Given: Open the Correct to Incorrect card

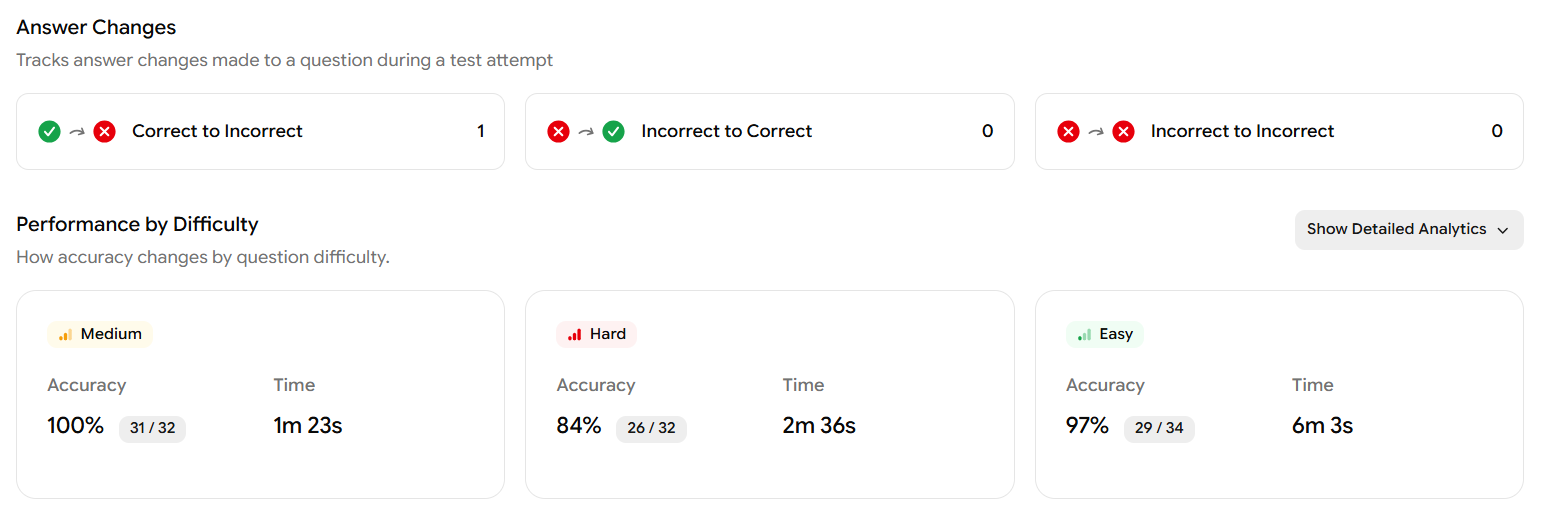Looking at the screenshot, I should click(x=260, y=131).
